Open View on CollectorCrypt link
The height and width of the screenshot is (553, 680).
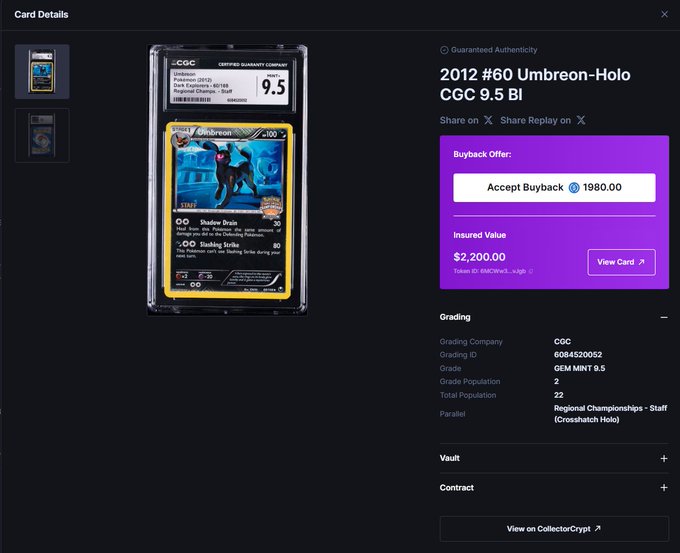554,529
